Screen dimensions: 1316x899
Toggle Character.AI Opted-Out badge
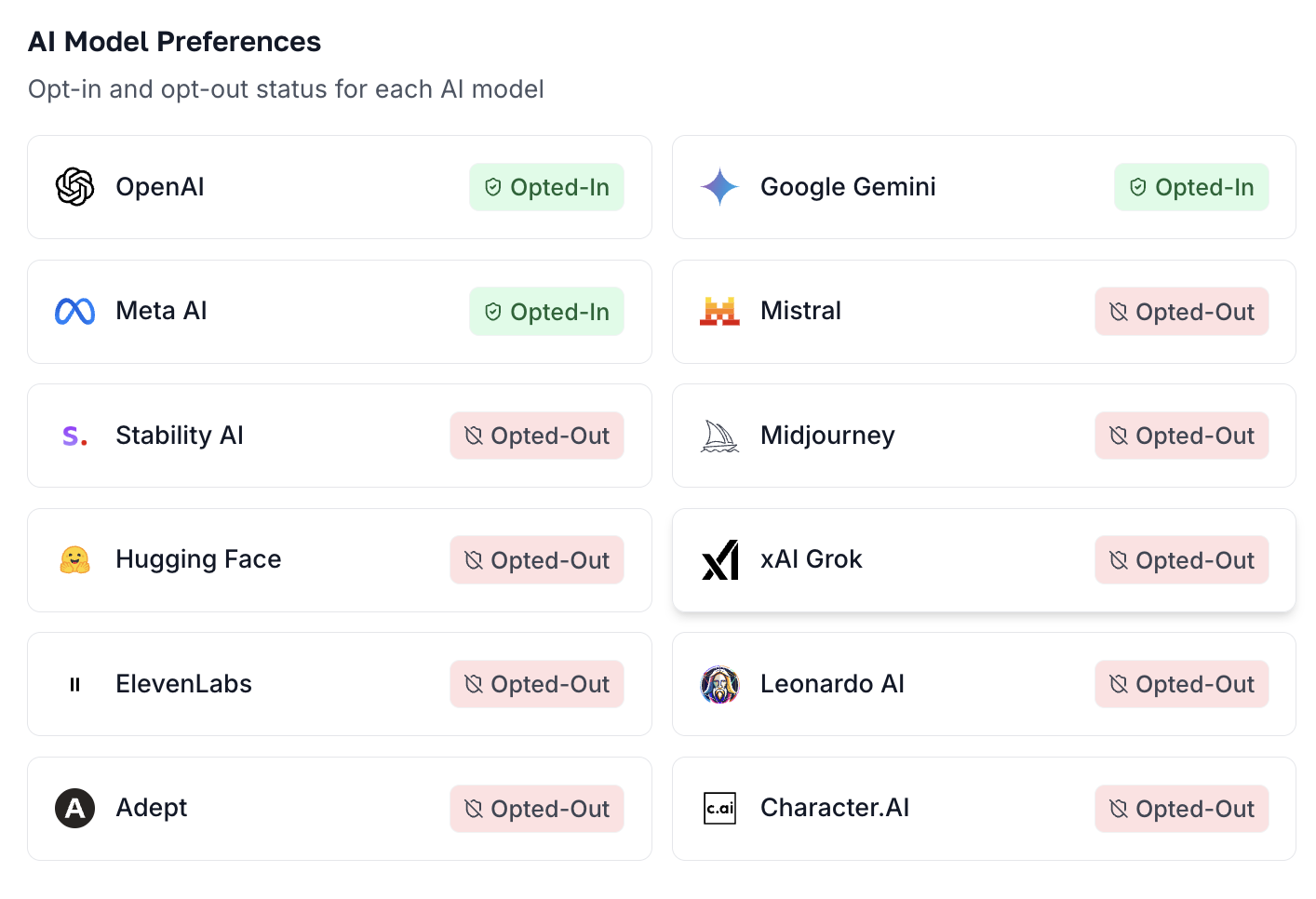pos(1182,809)
